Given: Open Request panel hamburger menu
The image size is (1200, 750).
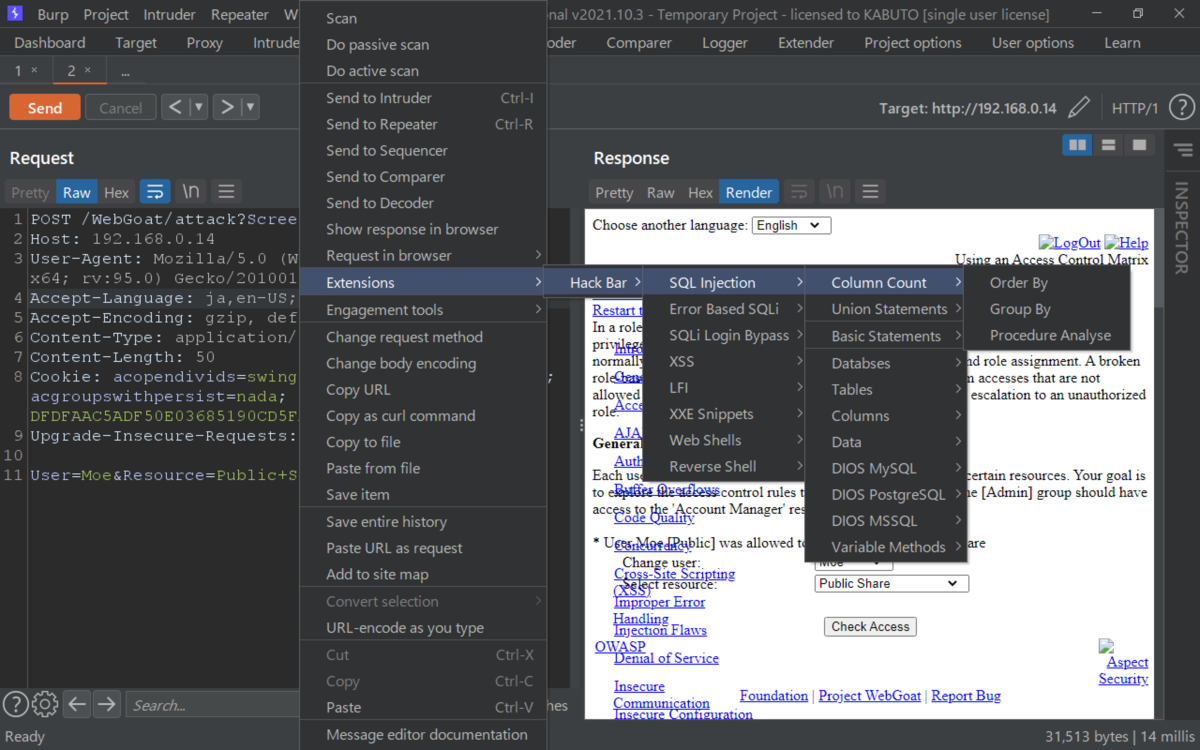Looking at the screenshot, I should (227, 192).
